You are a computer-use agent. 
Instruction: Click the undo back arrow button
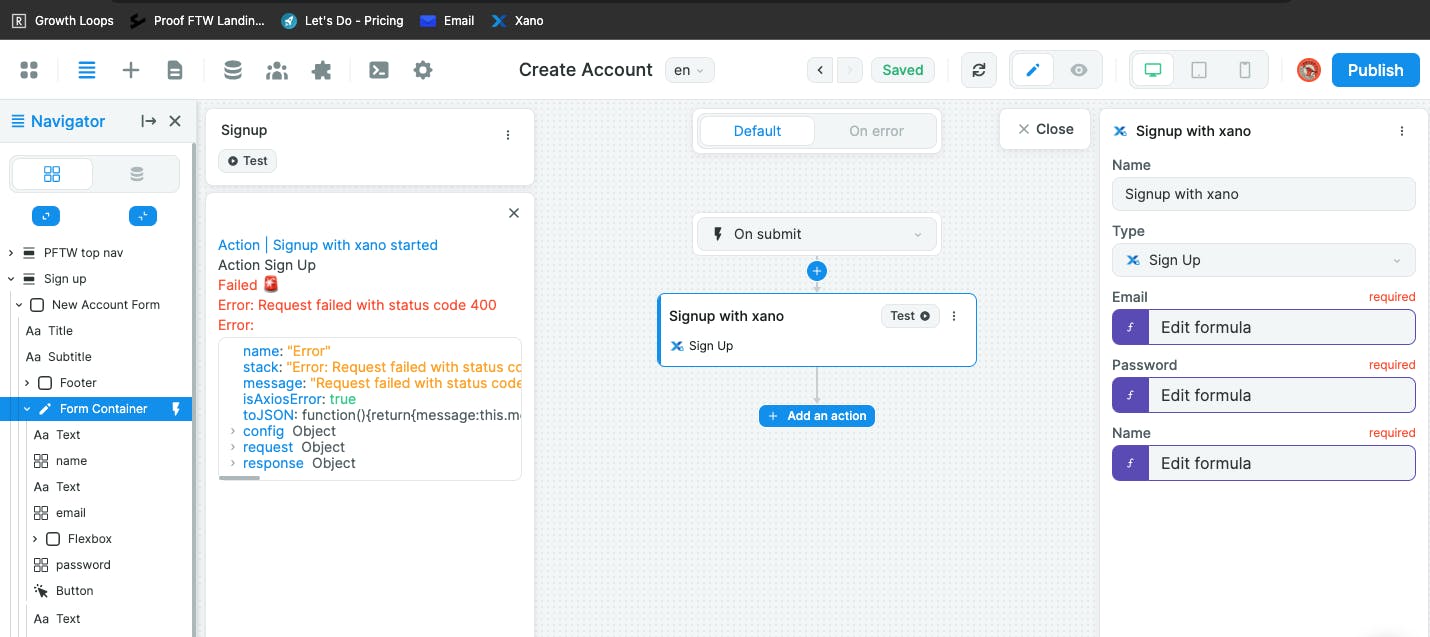[820, 70]
